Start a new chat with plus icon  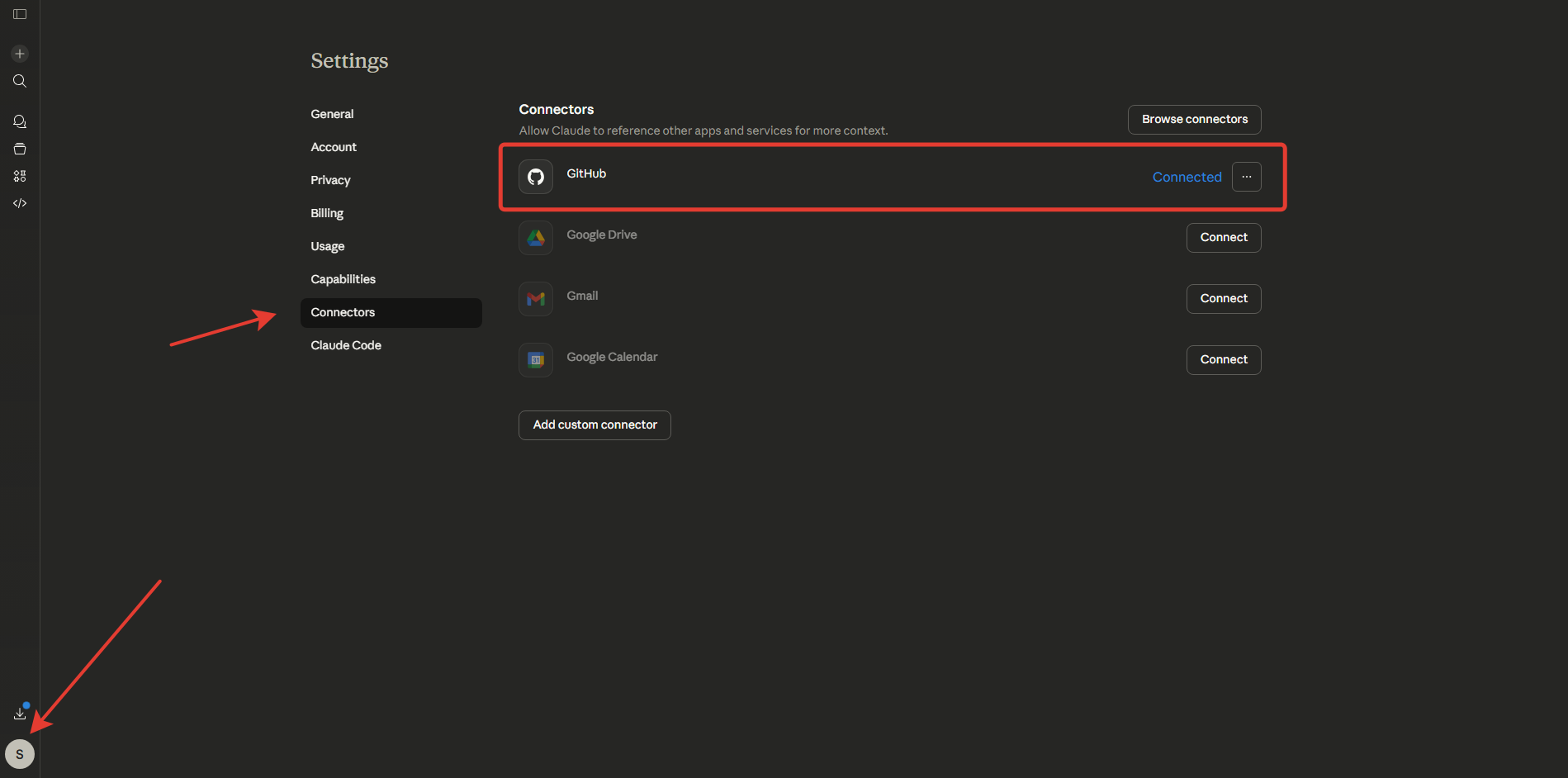pos(20,54)
